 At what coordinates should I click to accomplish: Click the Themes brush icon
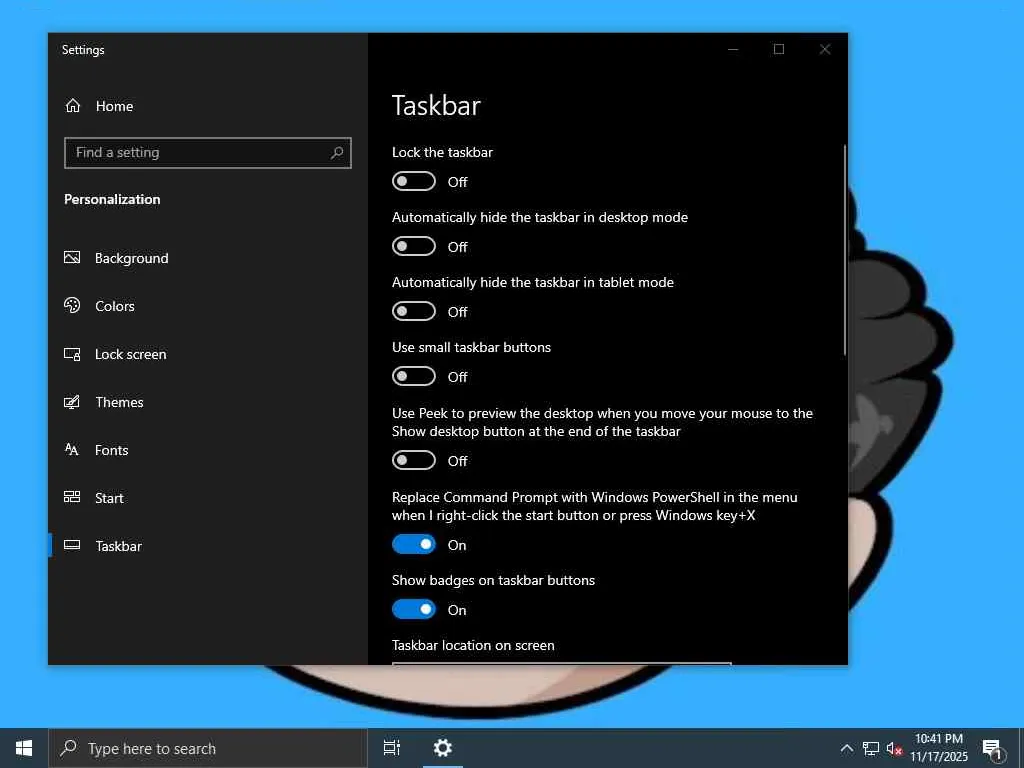click(x=72, y=402)
